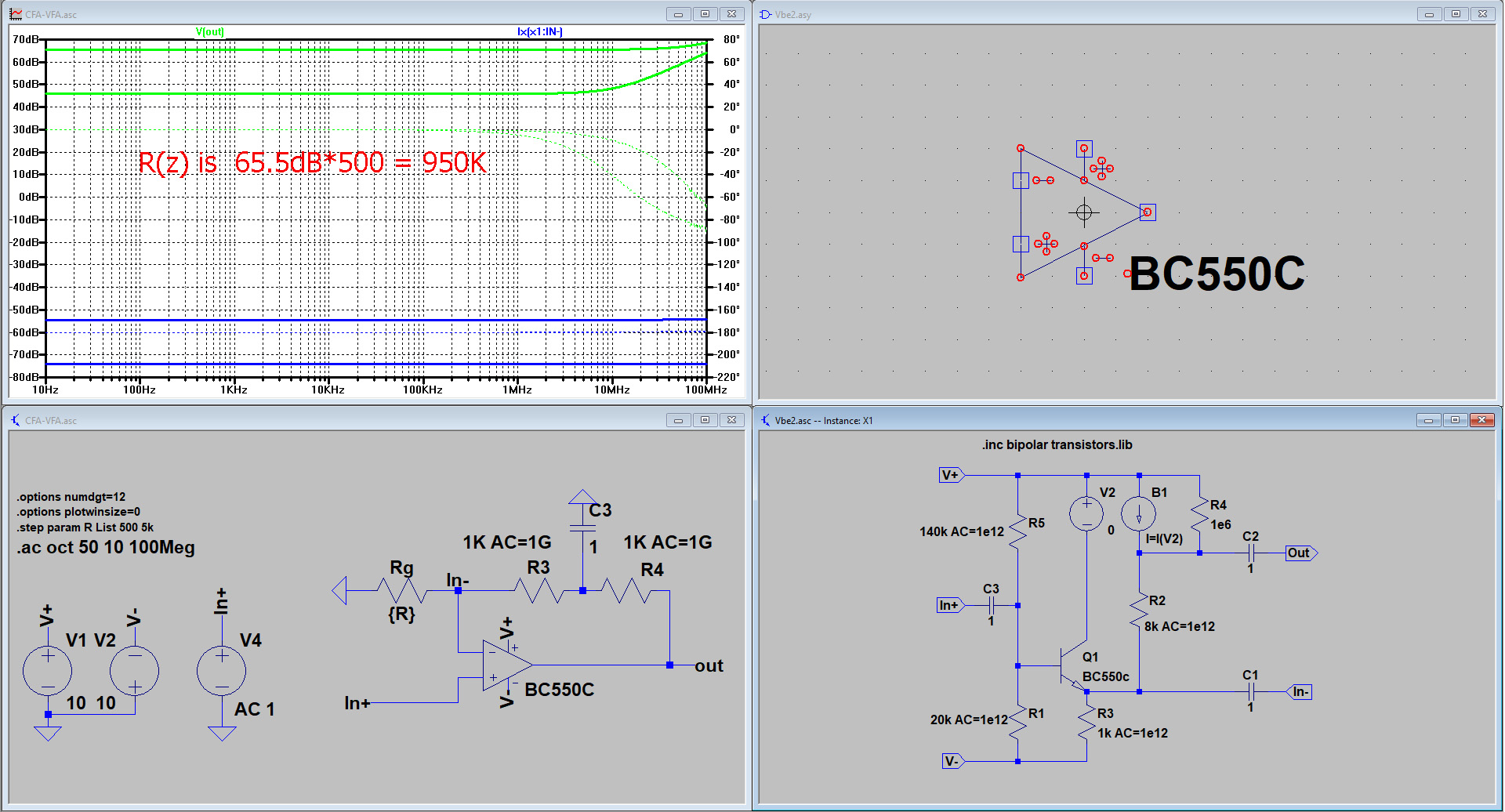Select capacitor C2 near the Out port

(1252, 553)
